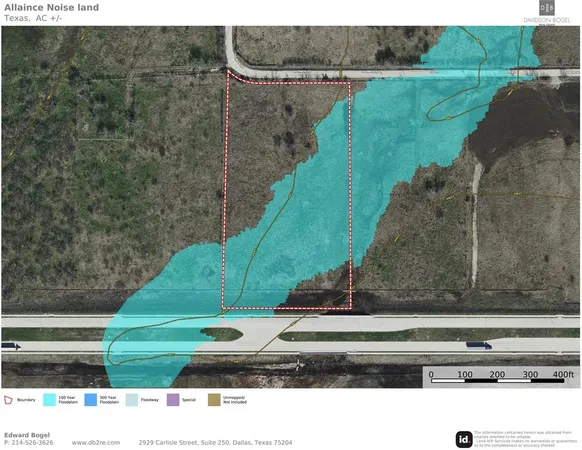Select the 500 Year Floodplain swatch

pyautogui.click(x=91, y=400)
